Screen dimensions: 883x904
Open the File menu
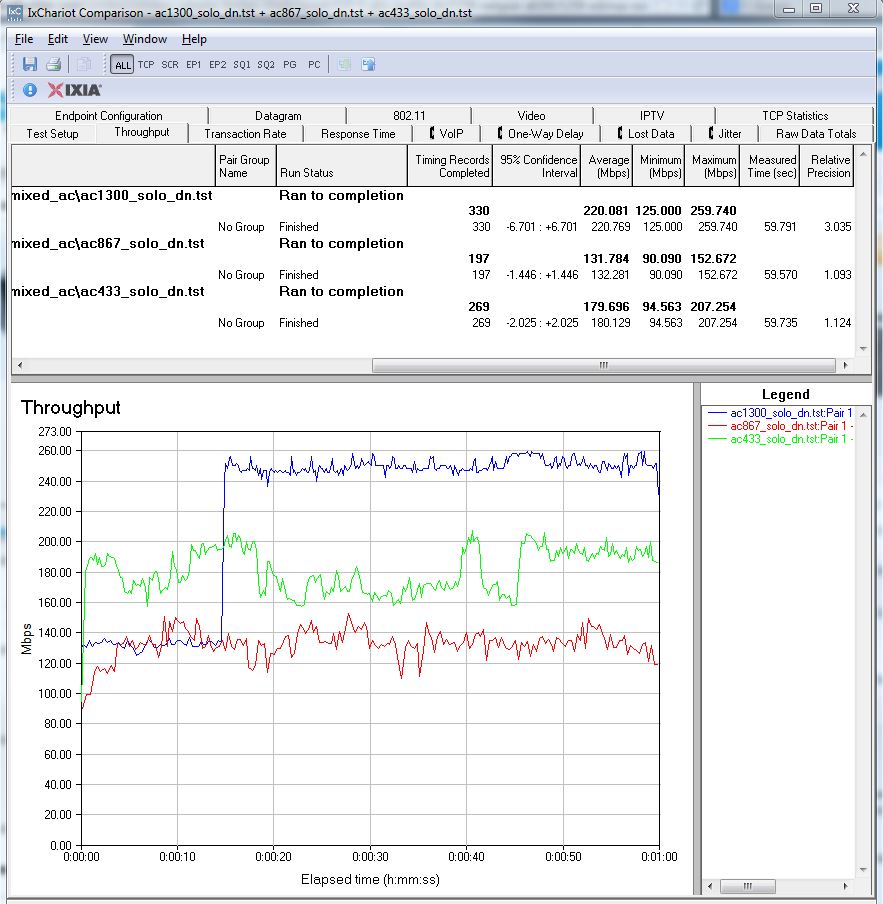(24, 39)
